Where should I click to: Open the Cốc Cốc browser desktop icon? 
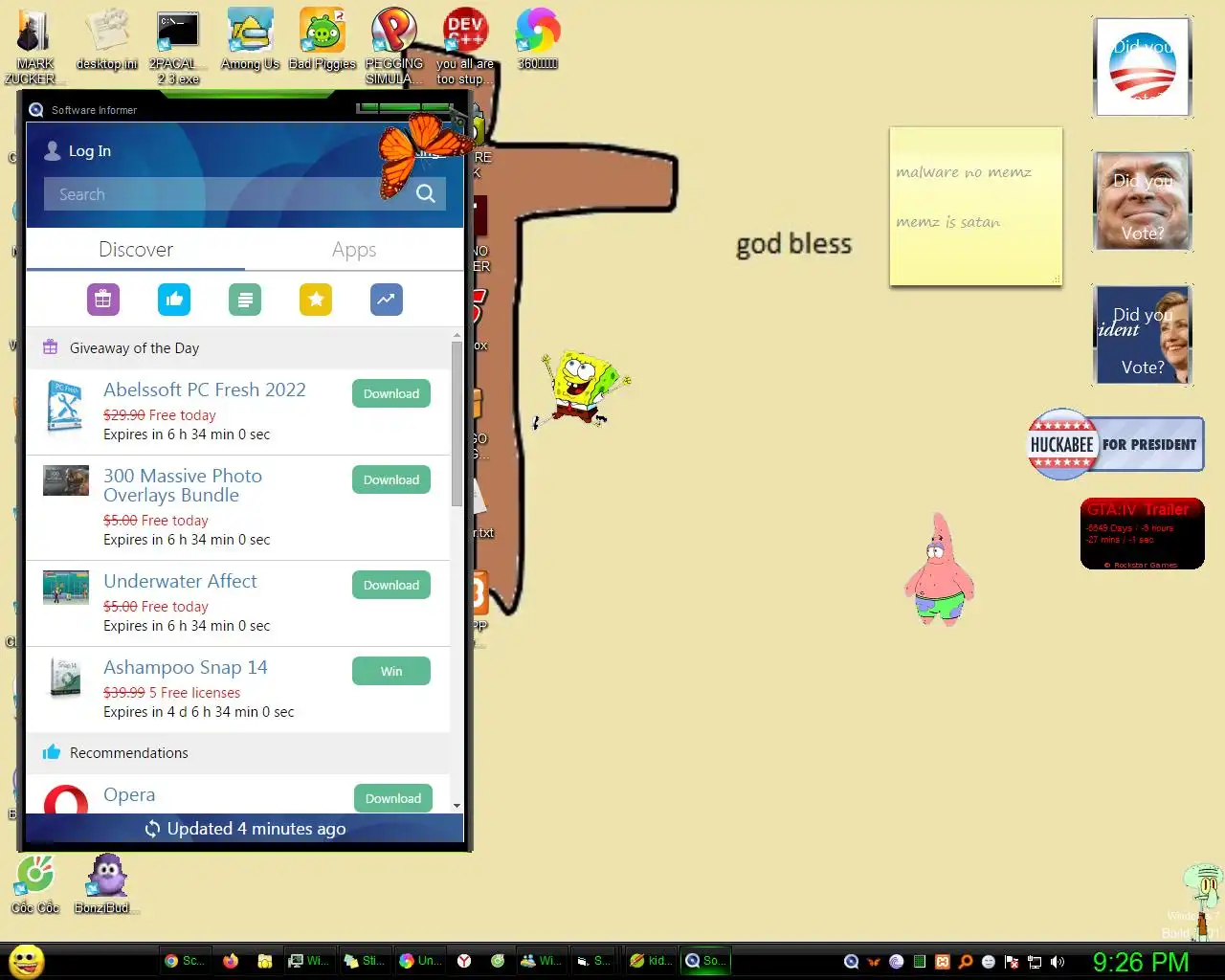click(35, 884)
